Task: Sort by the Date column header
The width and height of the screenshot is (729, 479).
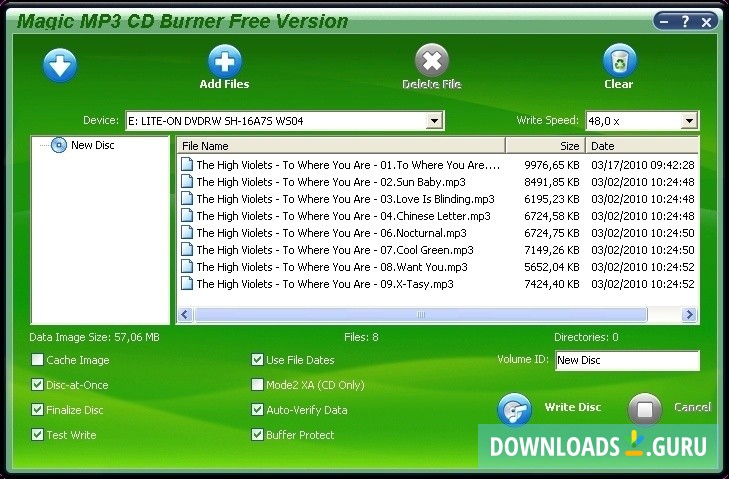Action: point(642,146)
